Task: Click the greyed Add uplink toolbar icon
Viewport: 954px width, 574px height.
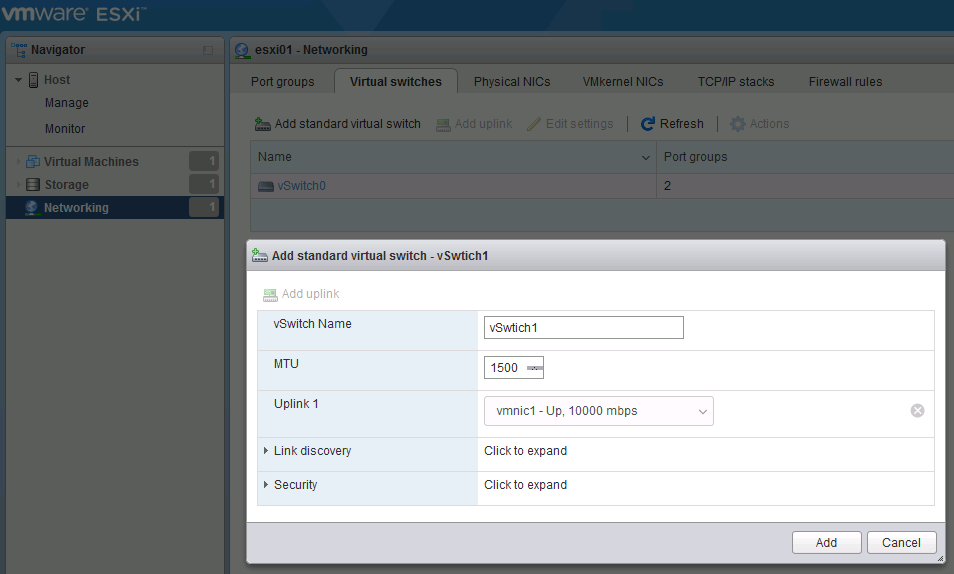Action: pos(444,125)
